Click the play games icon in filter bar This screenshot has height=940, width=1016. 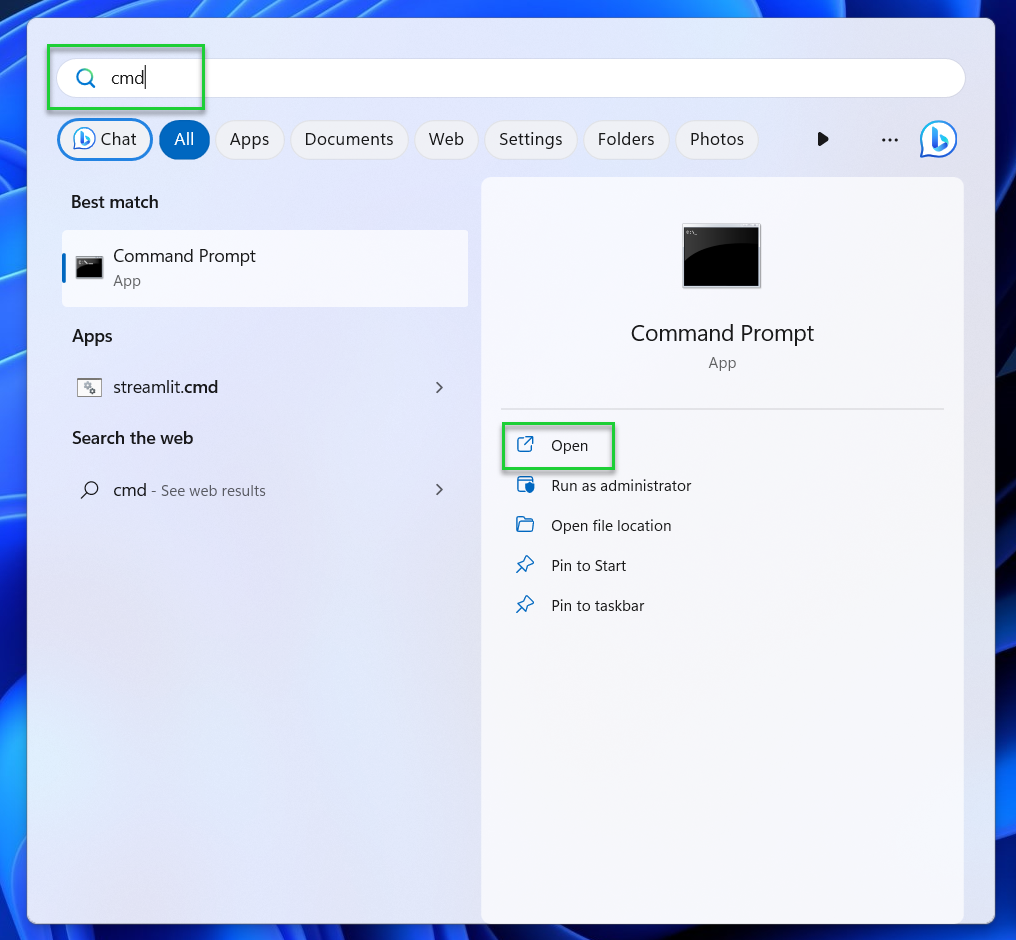coord(822,139)
